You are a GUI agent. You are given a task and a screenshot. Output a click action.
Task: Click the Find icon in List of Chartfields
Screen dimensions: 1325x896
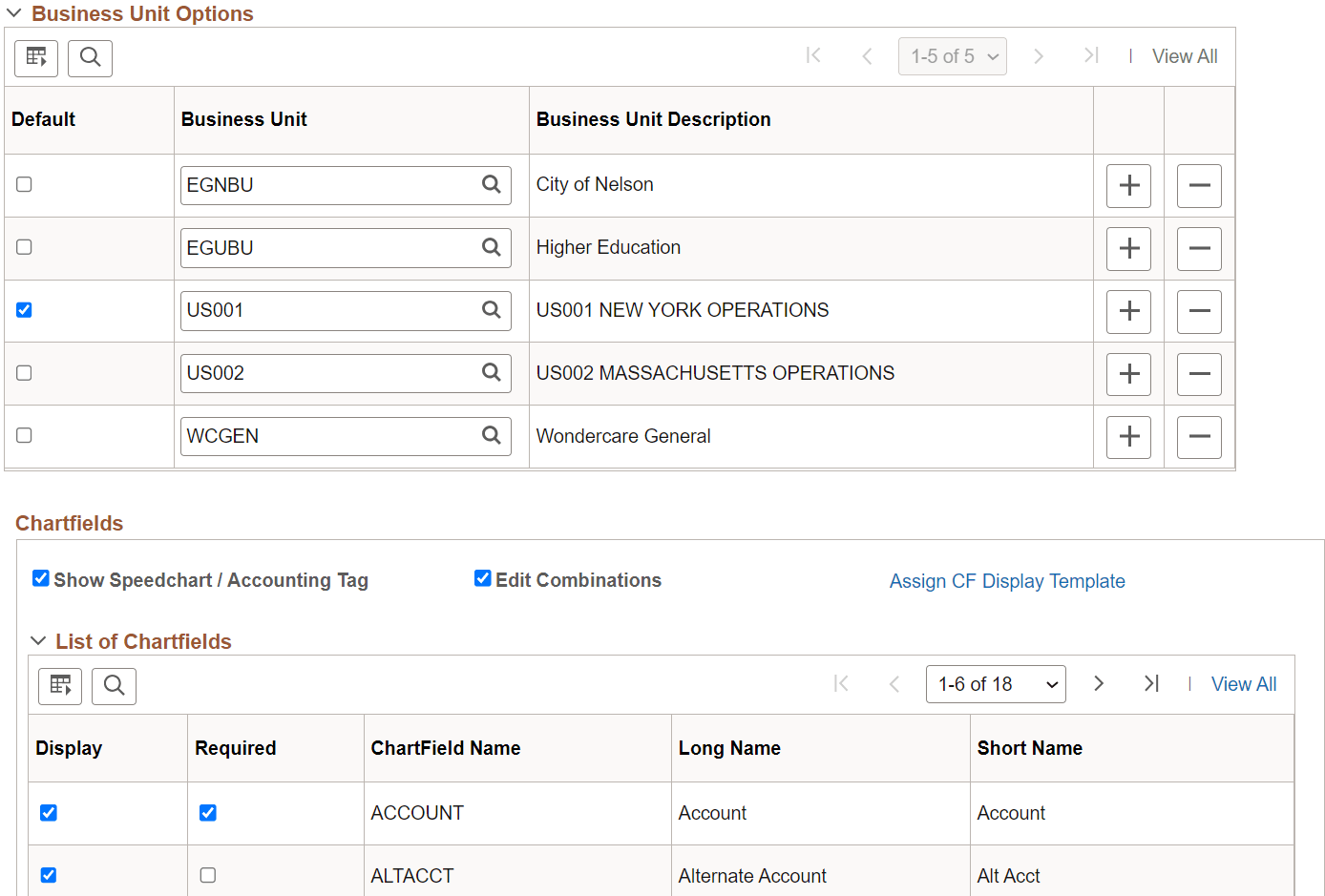click(114, 685)
